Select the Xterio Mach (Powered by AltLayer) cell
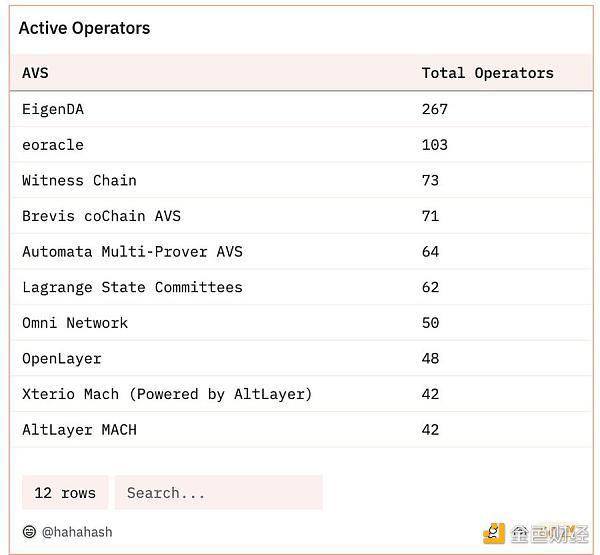 167,394
